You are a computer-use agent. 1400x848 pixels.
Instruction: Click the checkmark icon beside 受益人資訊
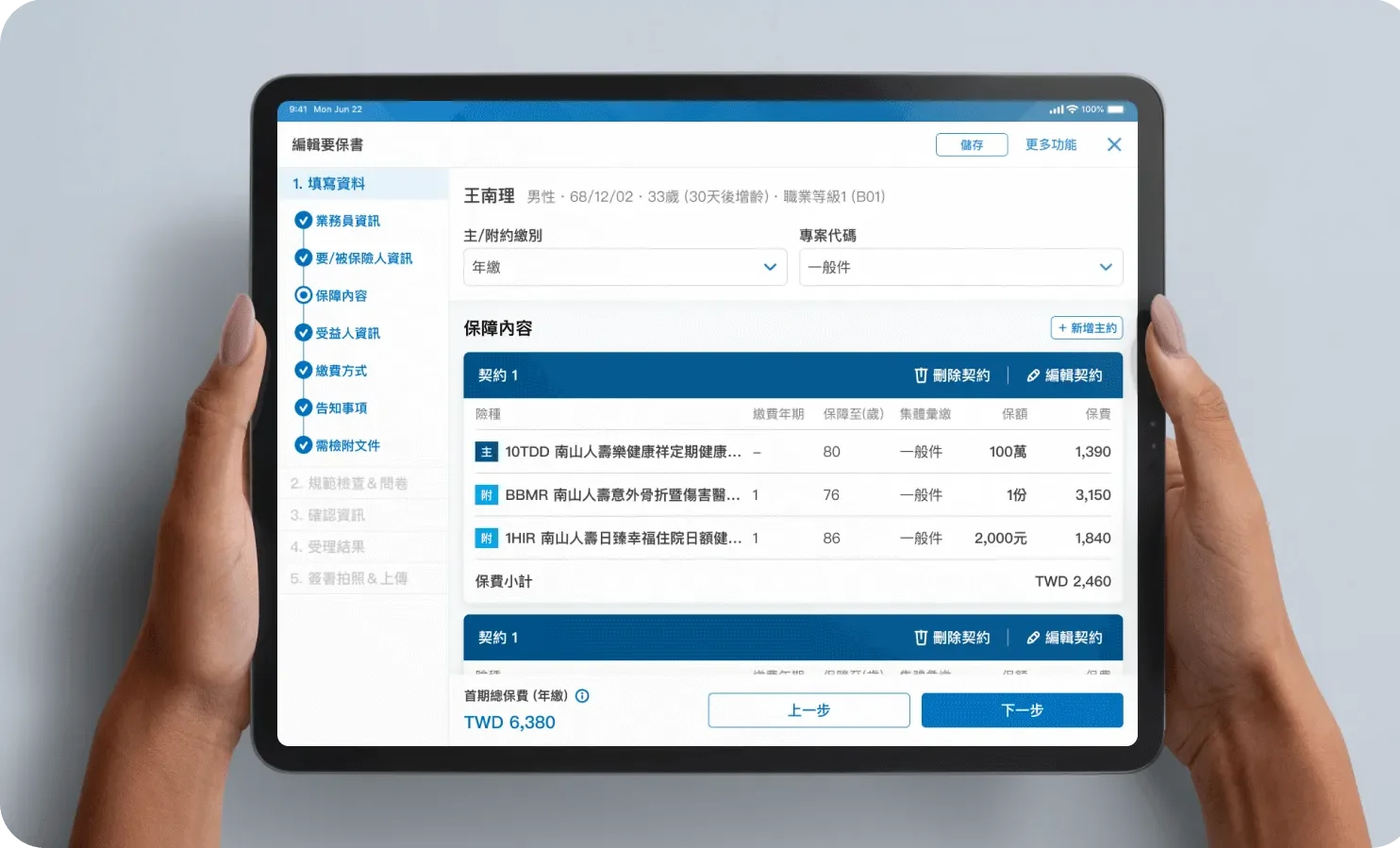coord(304,333)
